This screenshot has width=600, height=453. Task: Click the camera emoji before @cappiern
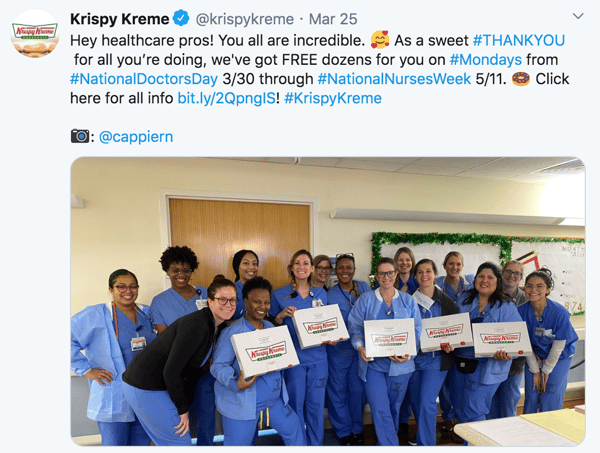click(80, 136)
